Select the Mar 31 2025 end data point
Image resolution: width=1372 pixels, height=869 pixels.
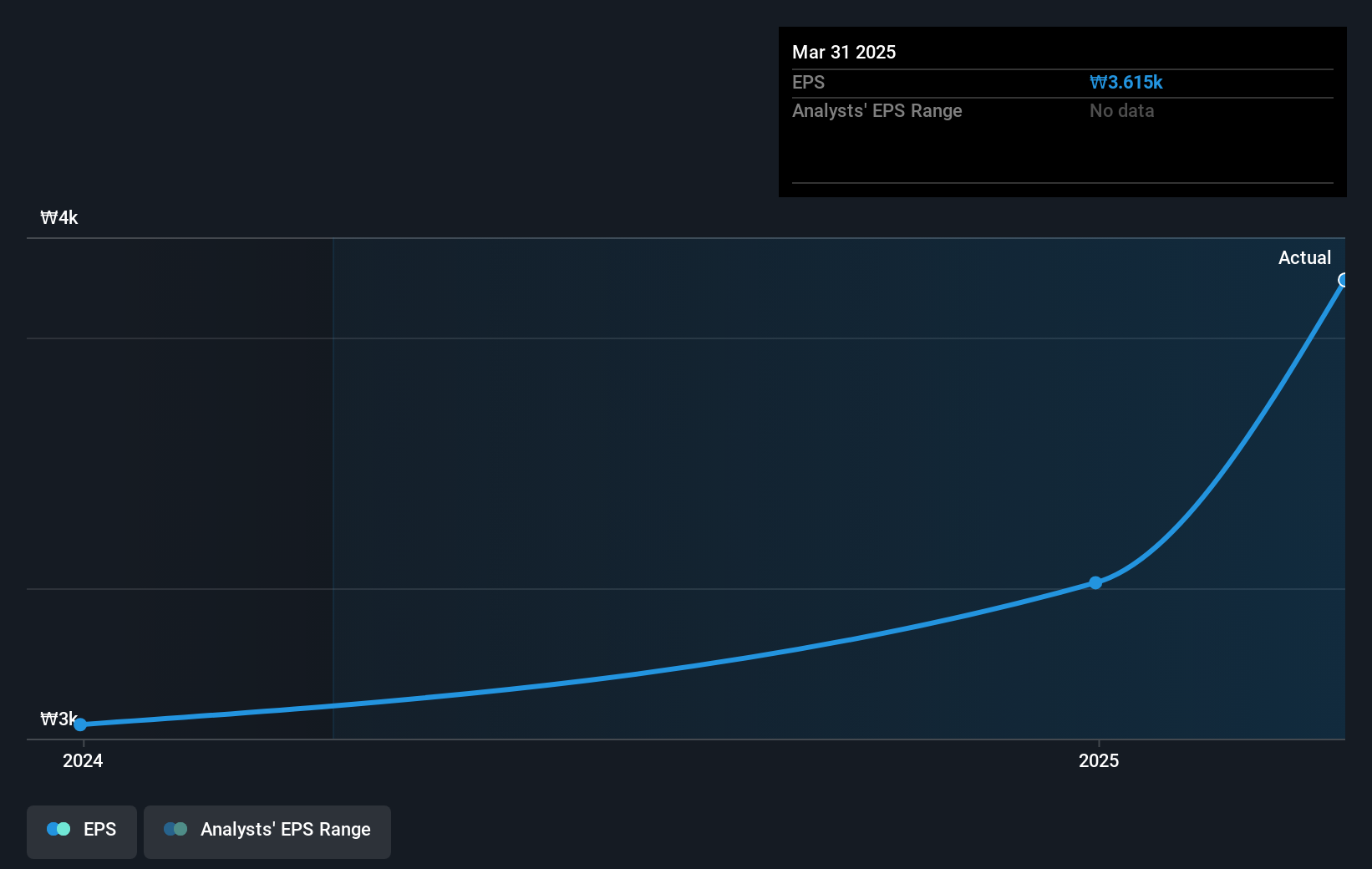(x=1342, y=280)
